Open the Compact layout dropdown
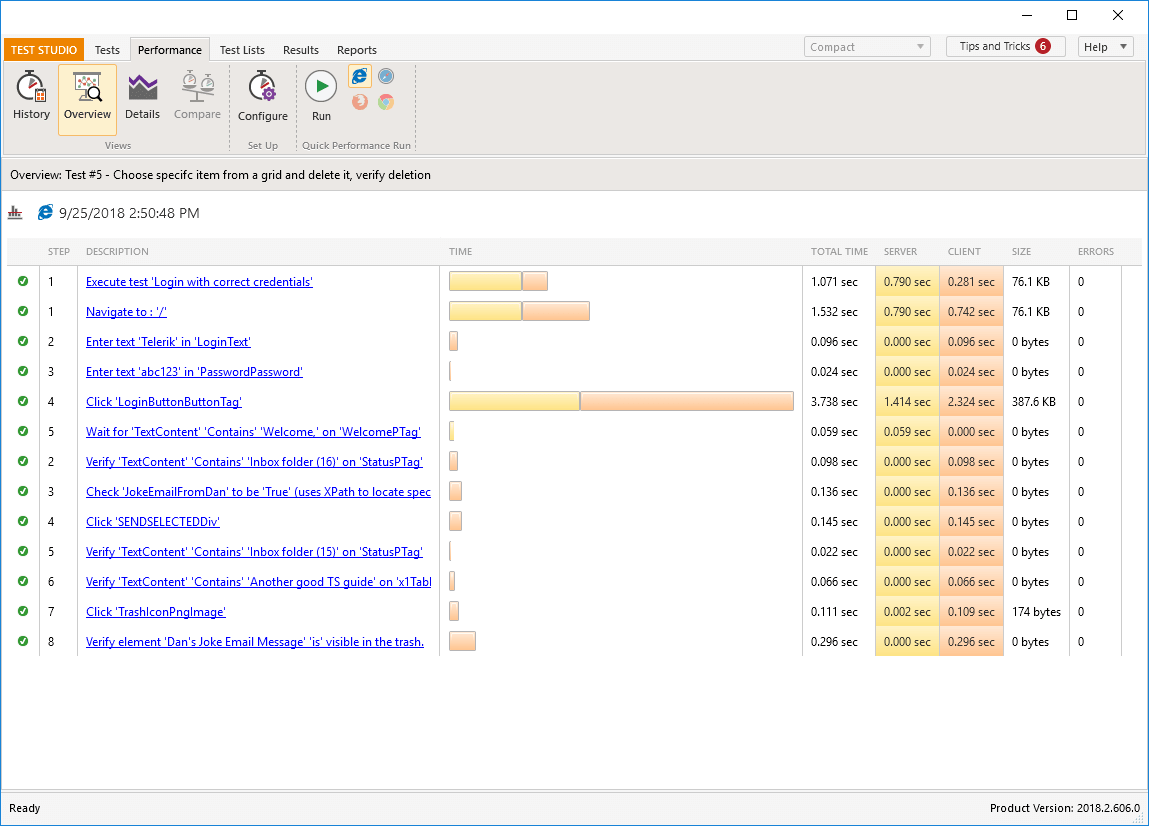Viewport: 1149px width, 826px height. tap(867, 47)
